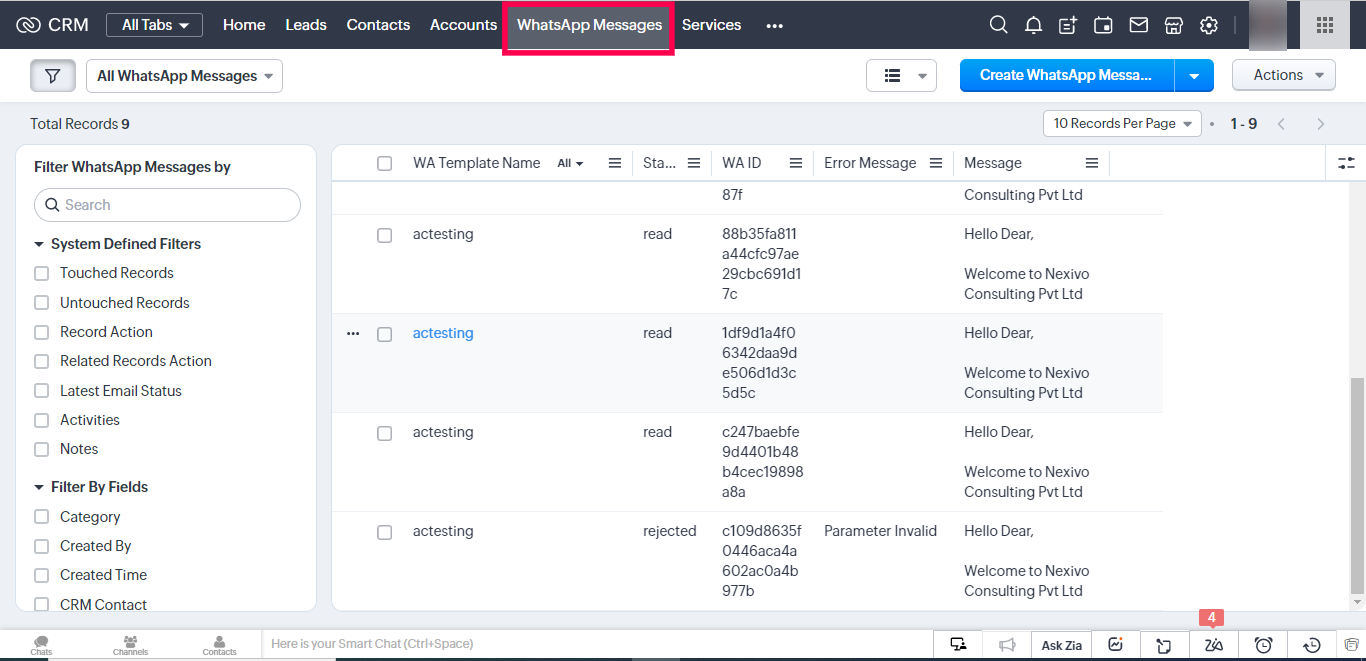Expand the Actions dropdown
Image resolution: width=1366 pixels, height=661 pixels.
click(x=1284, y=75)
